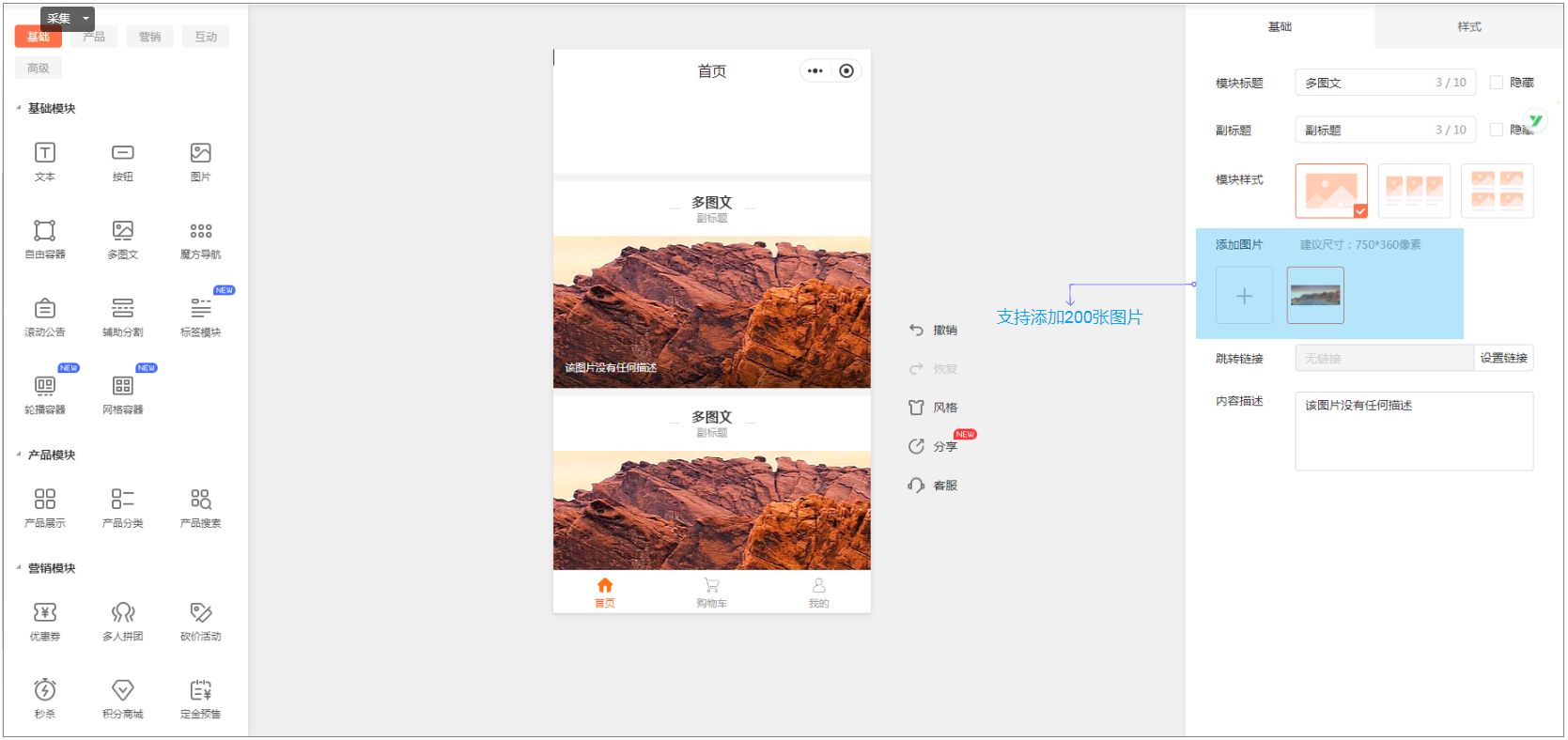Select the second 多图文 block in preview
1568x740 pixels.
[712, 483]
